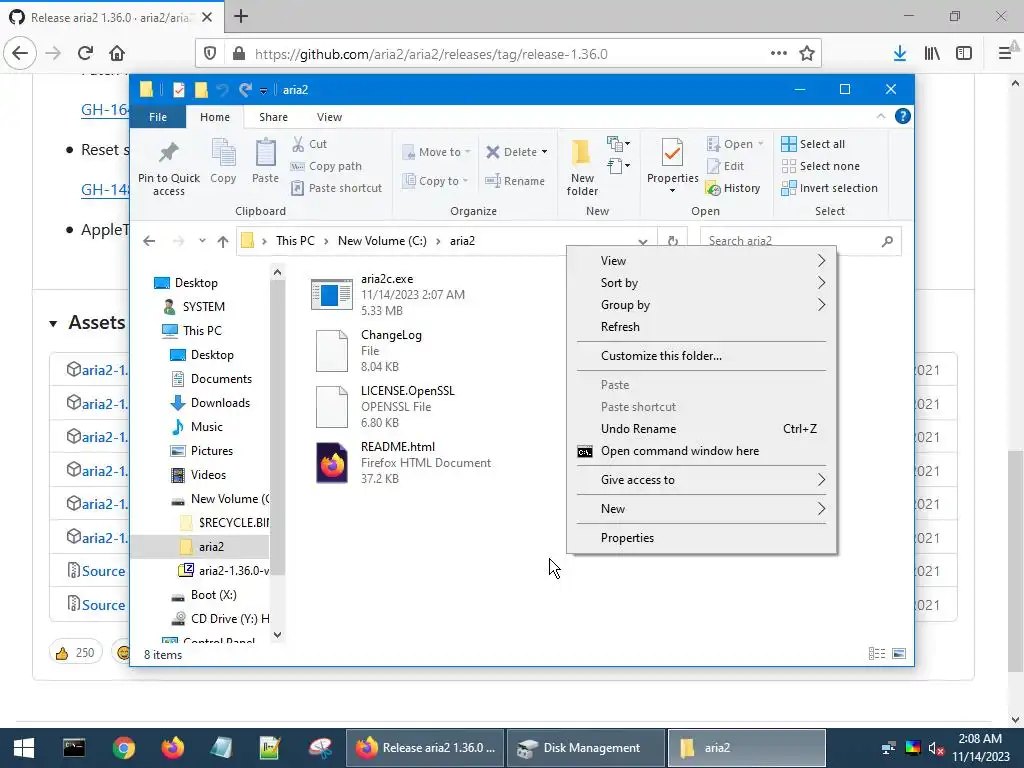This screenshot has width=1024, height=768.
Task: Open the View submenu in context menu
Action: click(x=701, y=261)
